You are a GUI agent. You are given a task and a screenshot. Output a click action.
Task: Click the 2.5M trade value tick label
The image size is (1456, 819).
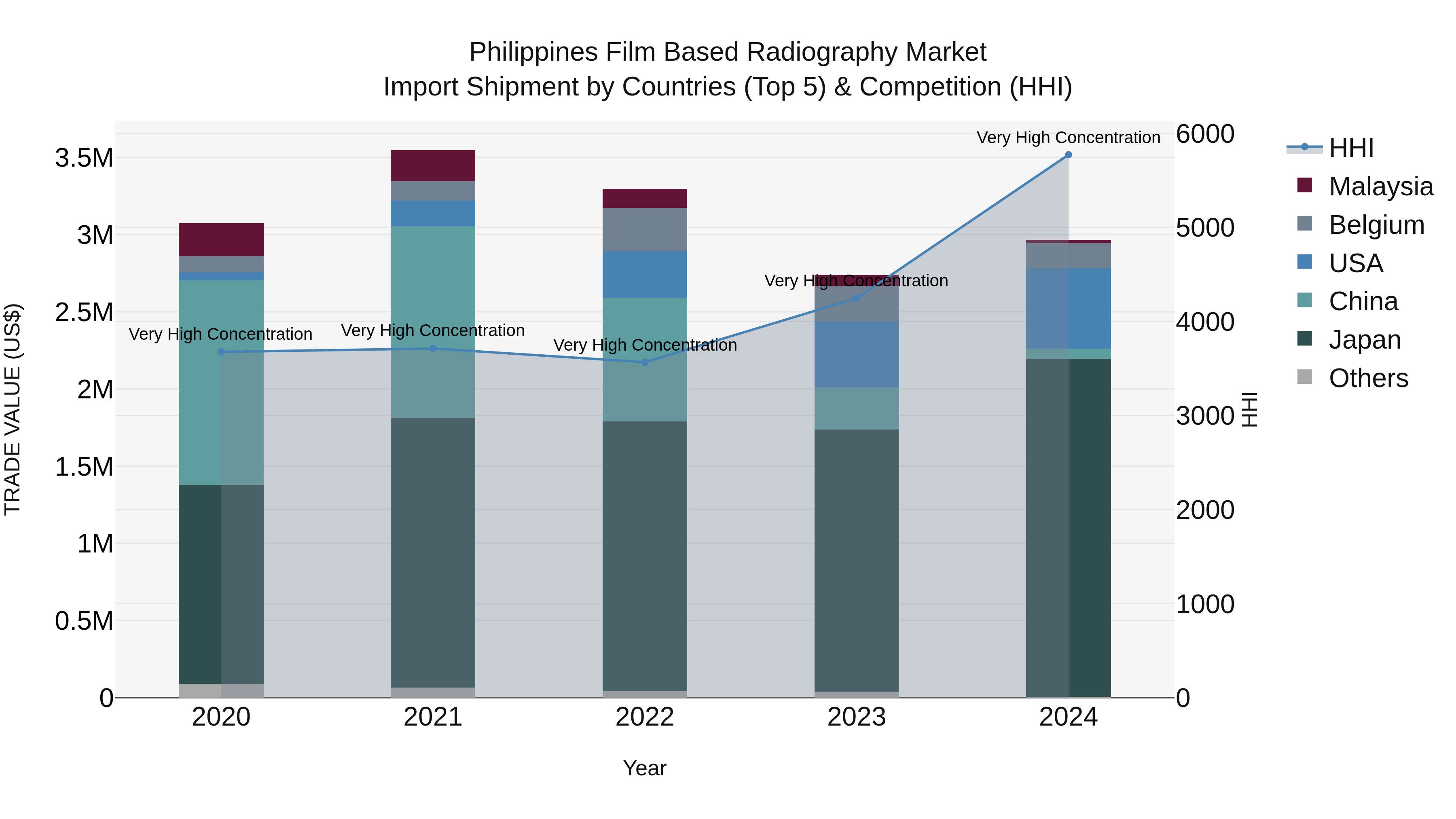click(84, 313)
